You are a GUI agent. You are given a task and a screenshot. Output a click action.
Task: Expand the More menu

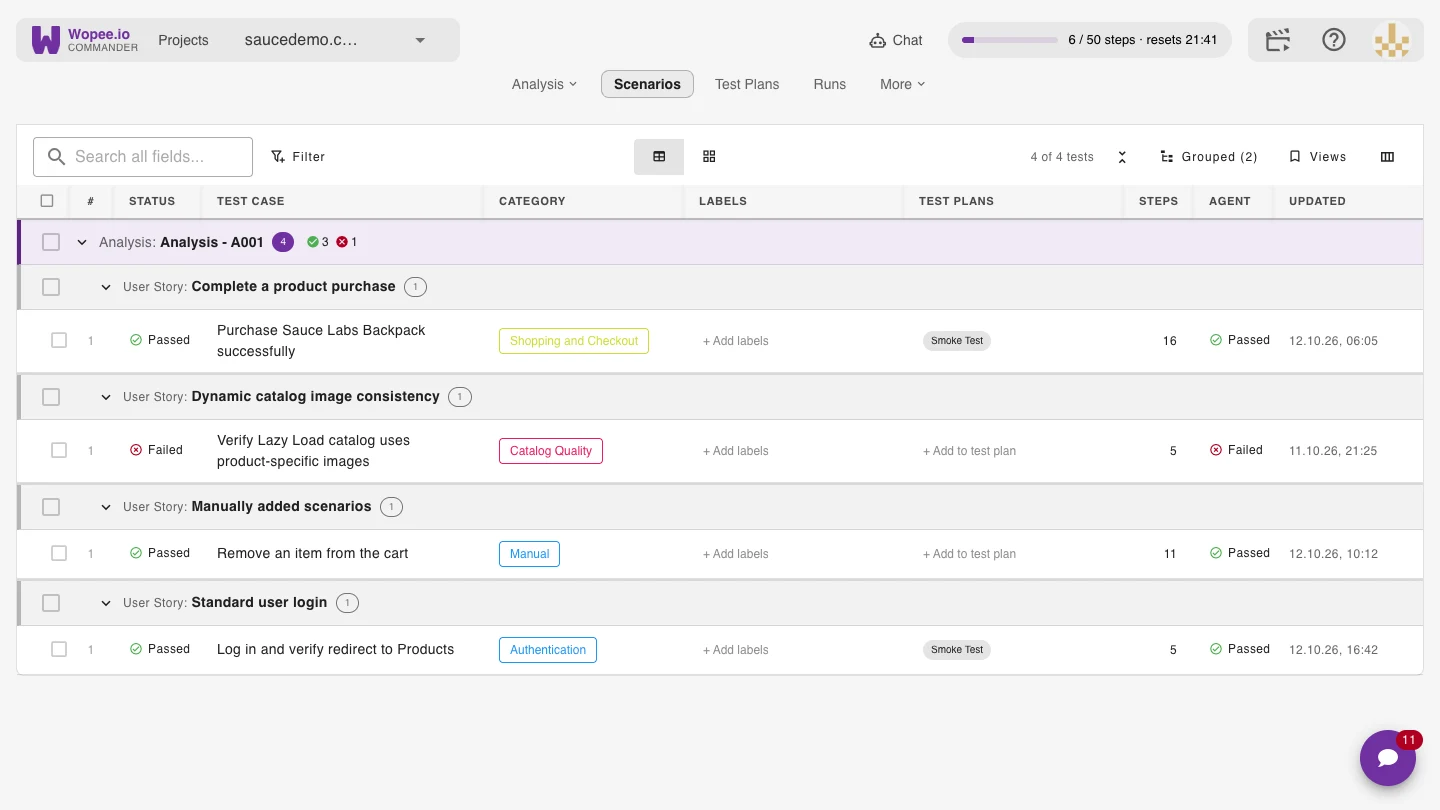[x=903, y=84]
